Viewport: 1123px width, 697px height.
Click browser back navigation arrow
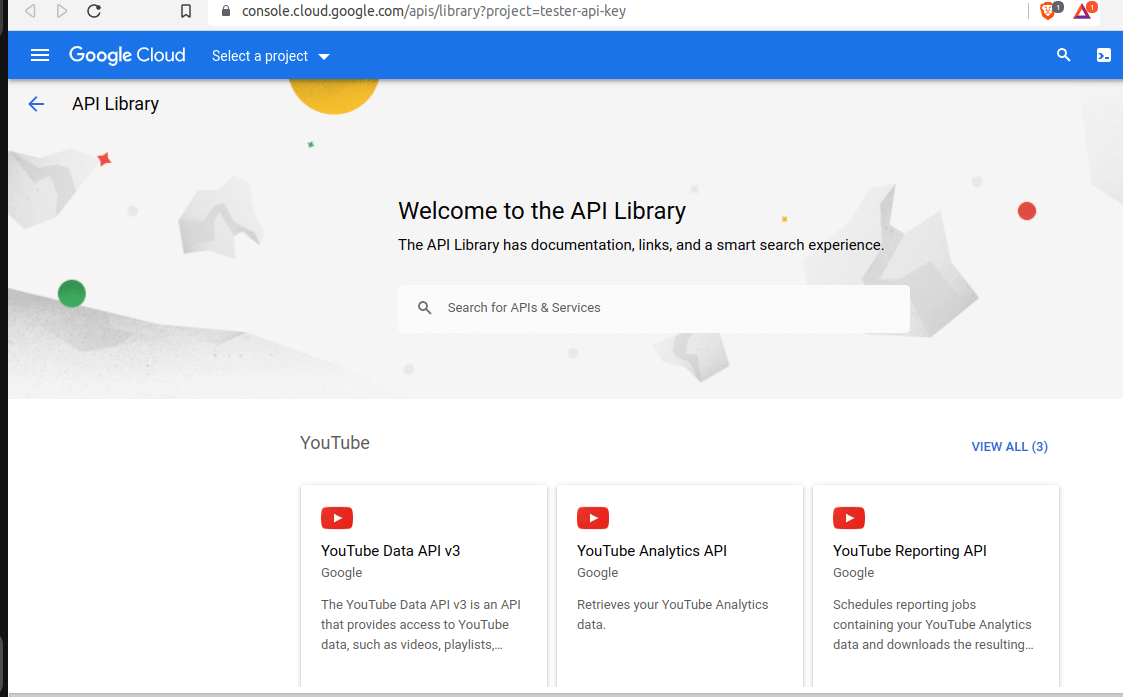[x=30, y=11]
